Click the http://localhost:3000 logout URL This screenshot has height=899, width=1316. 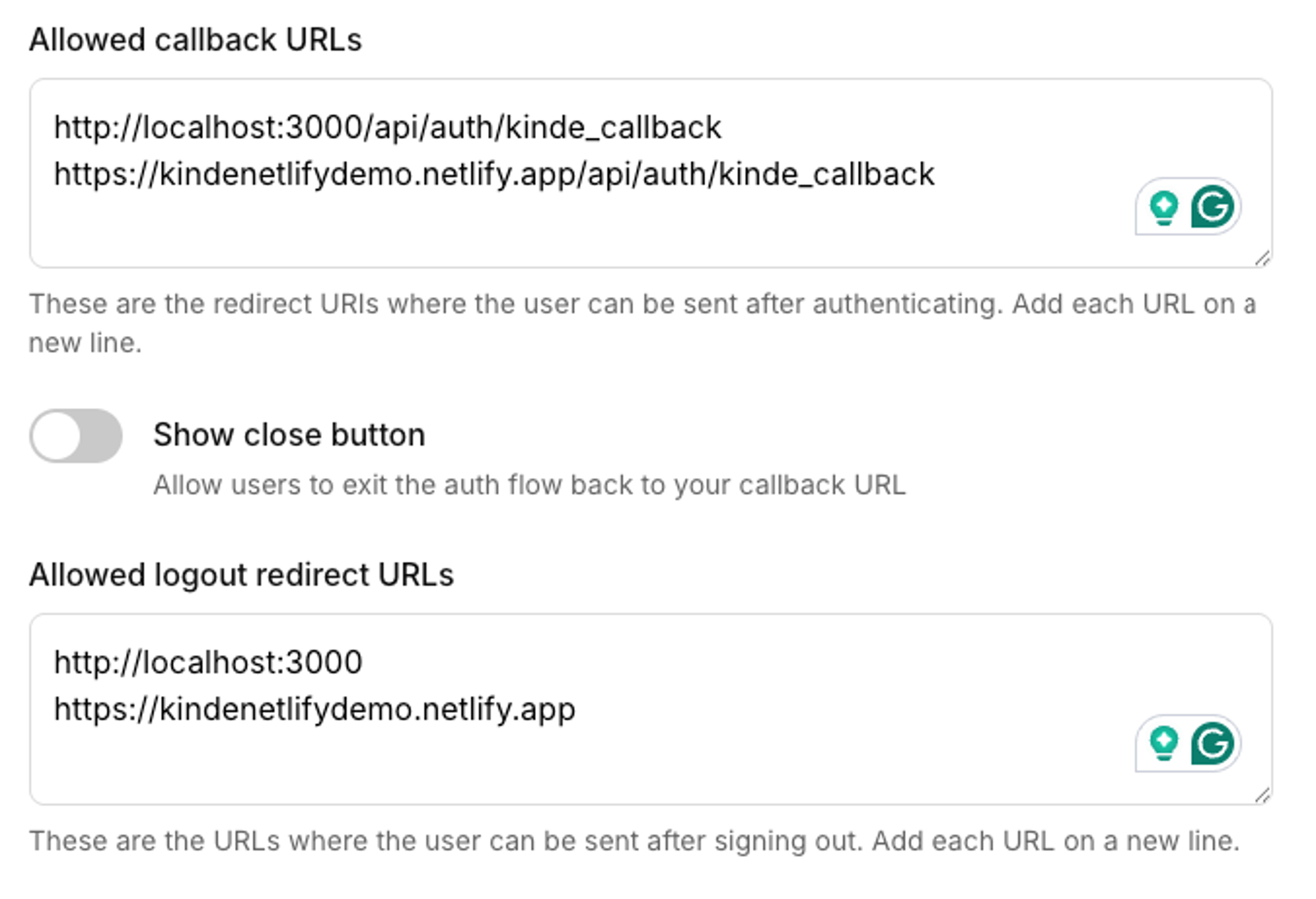[x=208, y=661]
